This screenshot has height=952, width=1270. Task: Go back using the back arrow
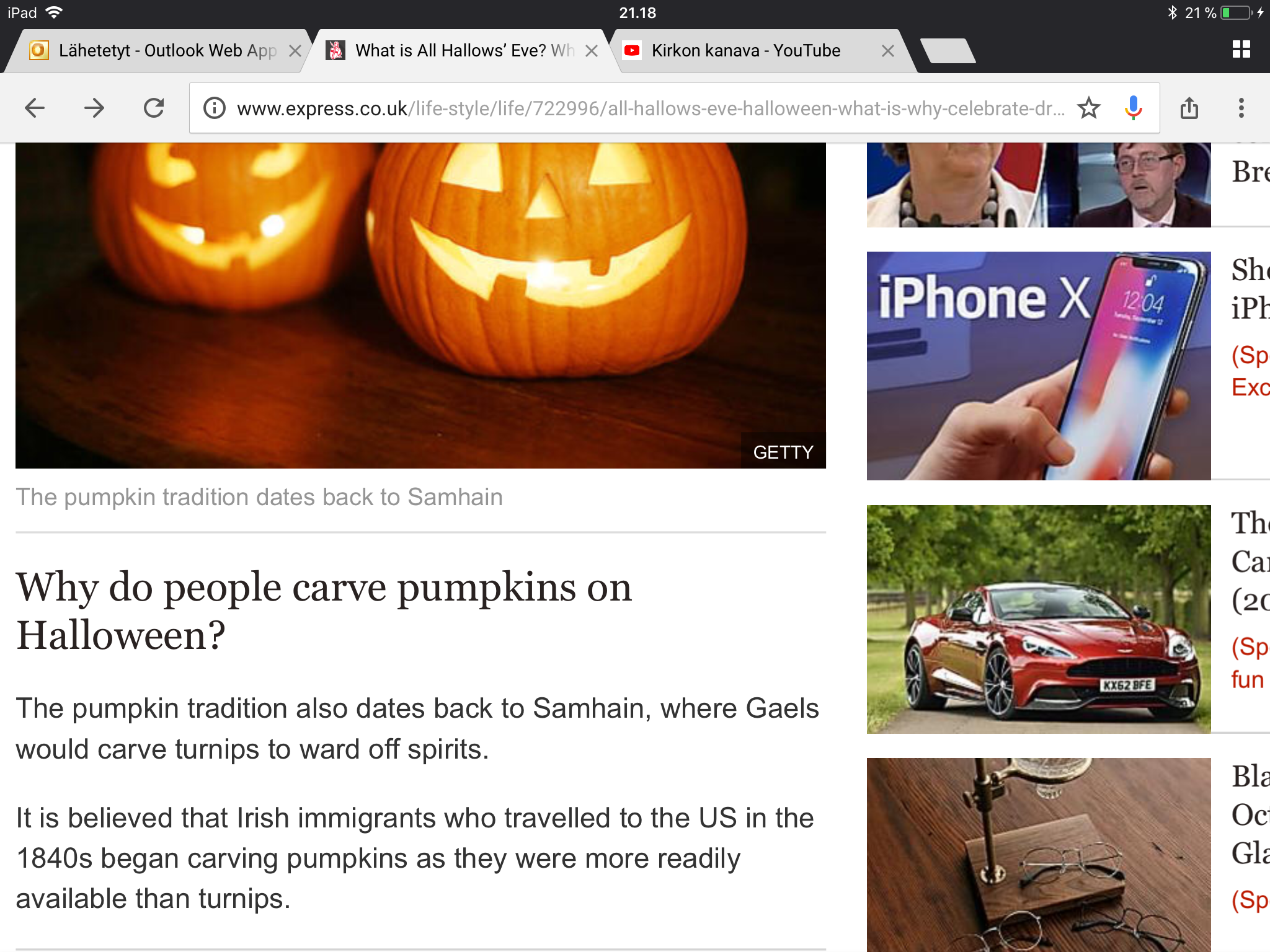coord(35,108)
